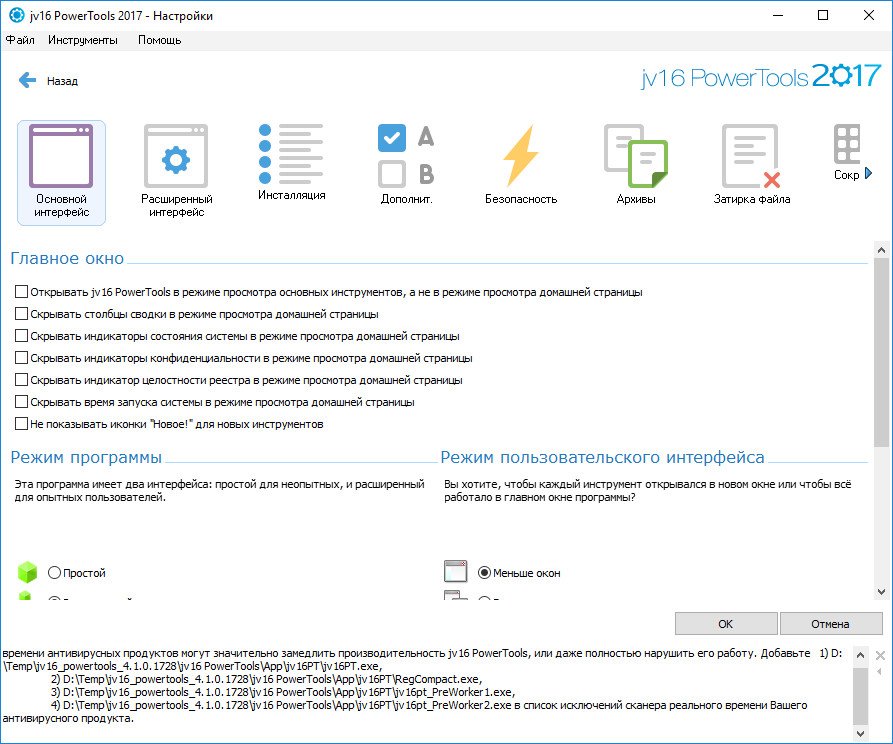The image size is (893, 744).
Task: Click Режим пользовательского интерфейса heading
Action: (x=603, y=457)
